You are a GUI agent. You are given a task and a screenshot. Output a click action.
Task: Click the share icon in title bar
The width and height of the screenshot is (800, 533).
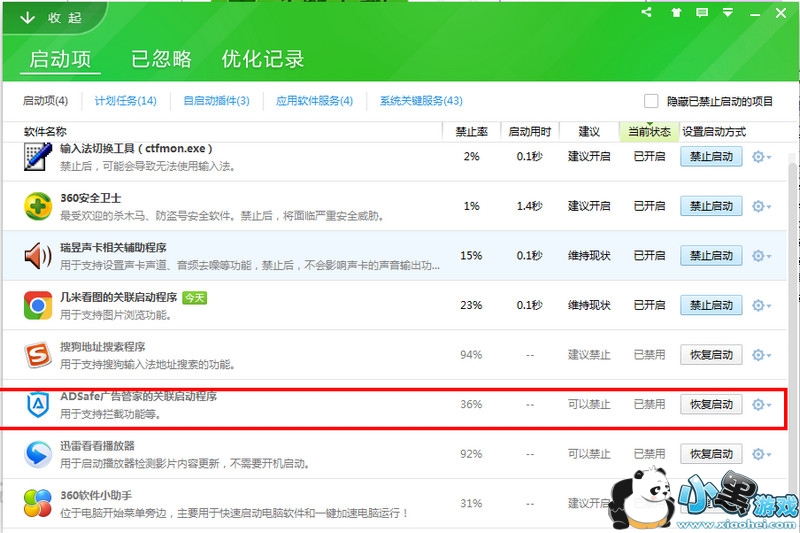(x=647, y=12)
